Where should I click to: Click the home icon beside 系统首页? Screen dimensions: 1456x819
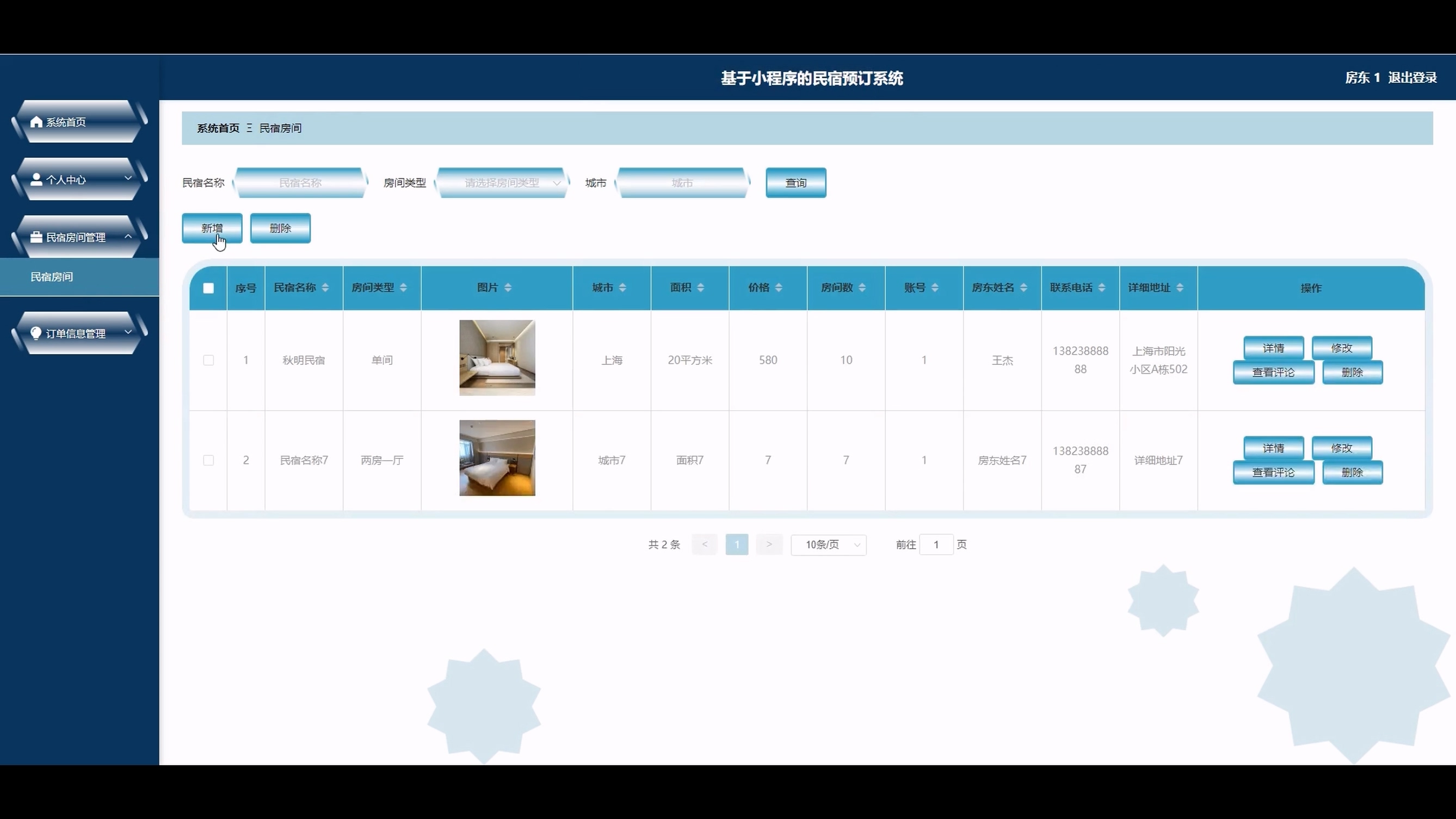pos(36,122)
